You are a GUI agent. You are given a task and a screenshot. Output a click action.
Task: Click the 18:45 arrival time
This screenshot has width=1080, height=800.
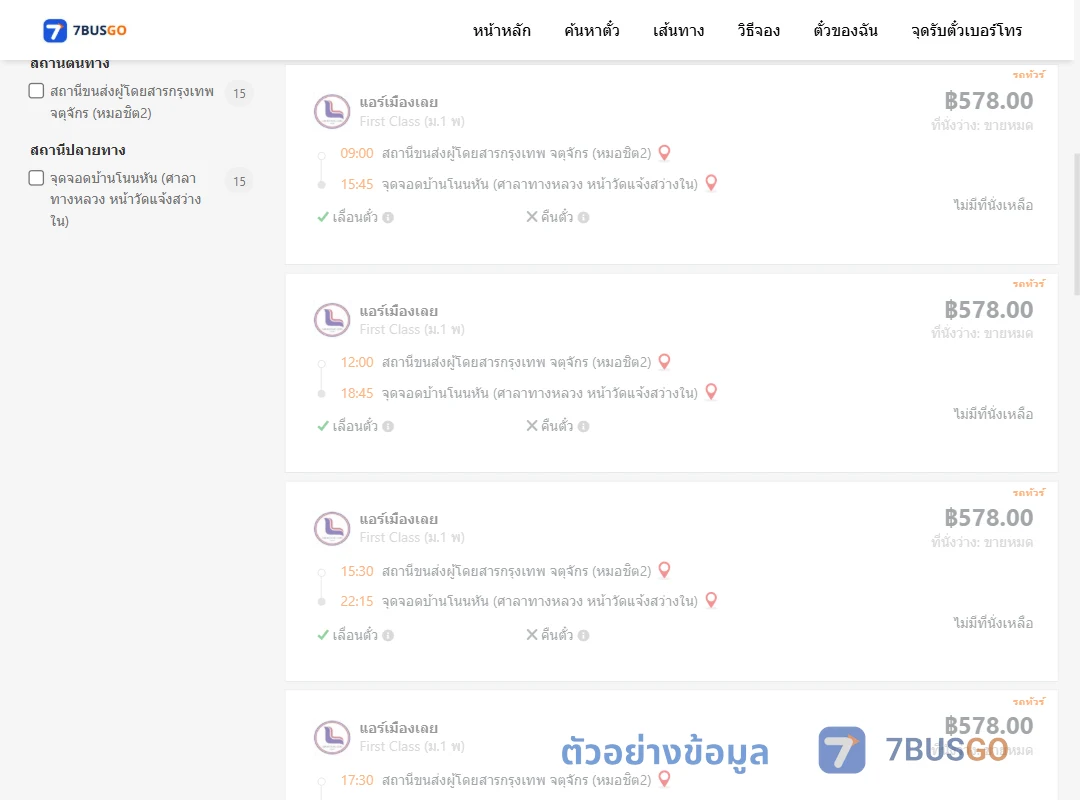(x=357, y=393)
